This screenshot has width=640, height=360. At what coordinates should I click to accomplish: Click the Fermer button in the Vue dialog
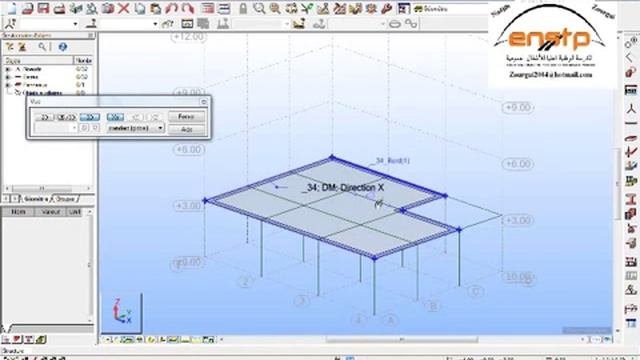(187, 117)
